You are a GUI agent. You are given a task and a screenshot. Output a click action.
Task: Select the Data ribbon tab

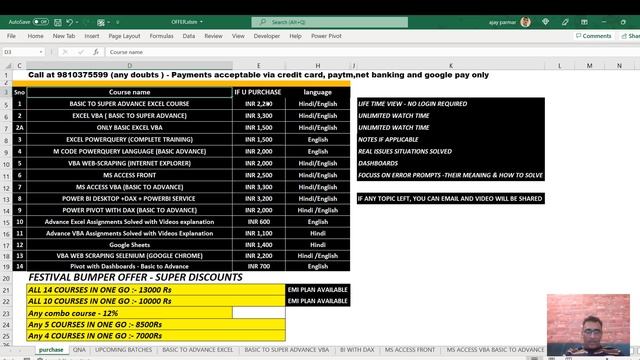click(x=189, y=36)
